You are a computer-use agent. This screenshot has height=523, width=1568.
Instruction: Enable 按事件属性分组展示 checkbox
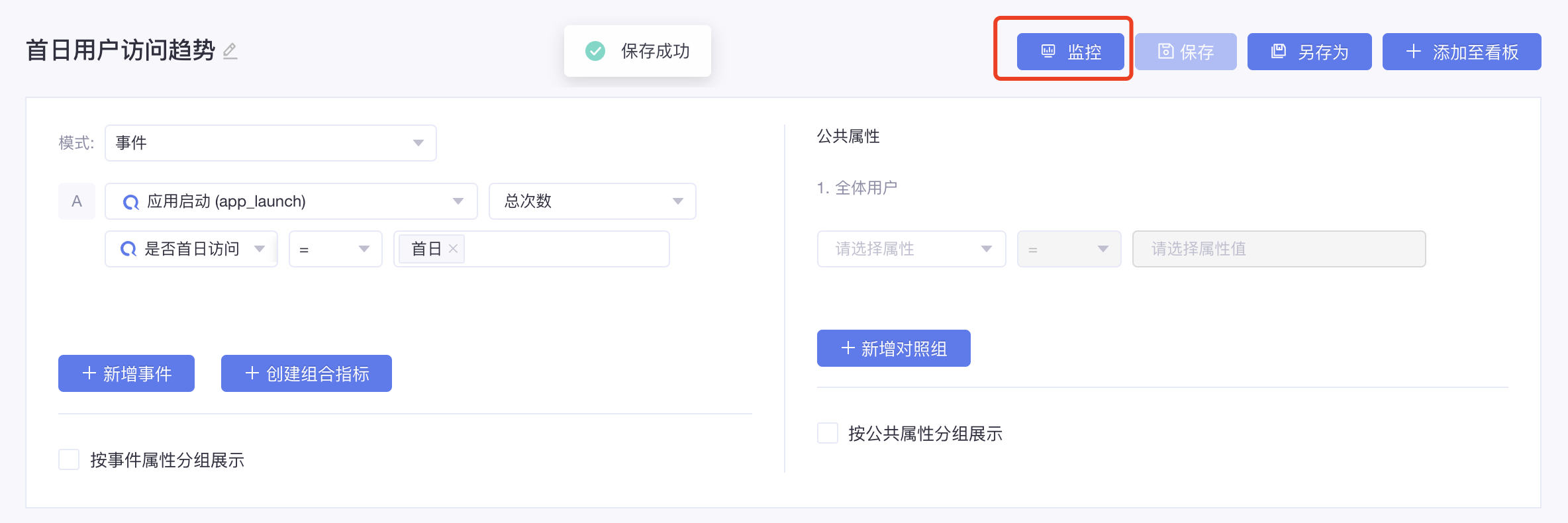point(69,459)
